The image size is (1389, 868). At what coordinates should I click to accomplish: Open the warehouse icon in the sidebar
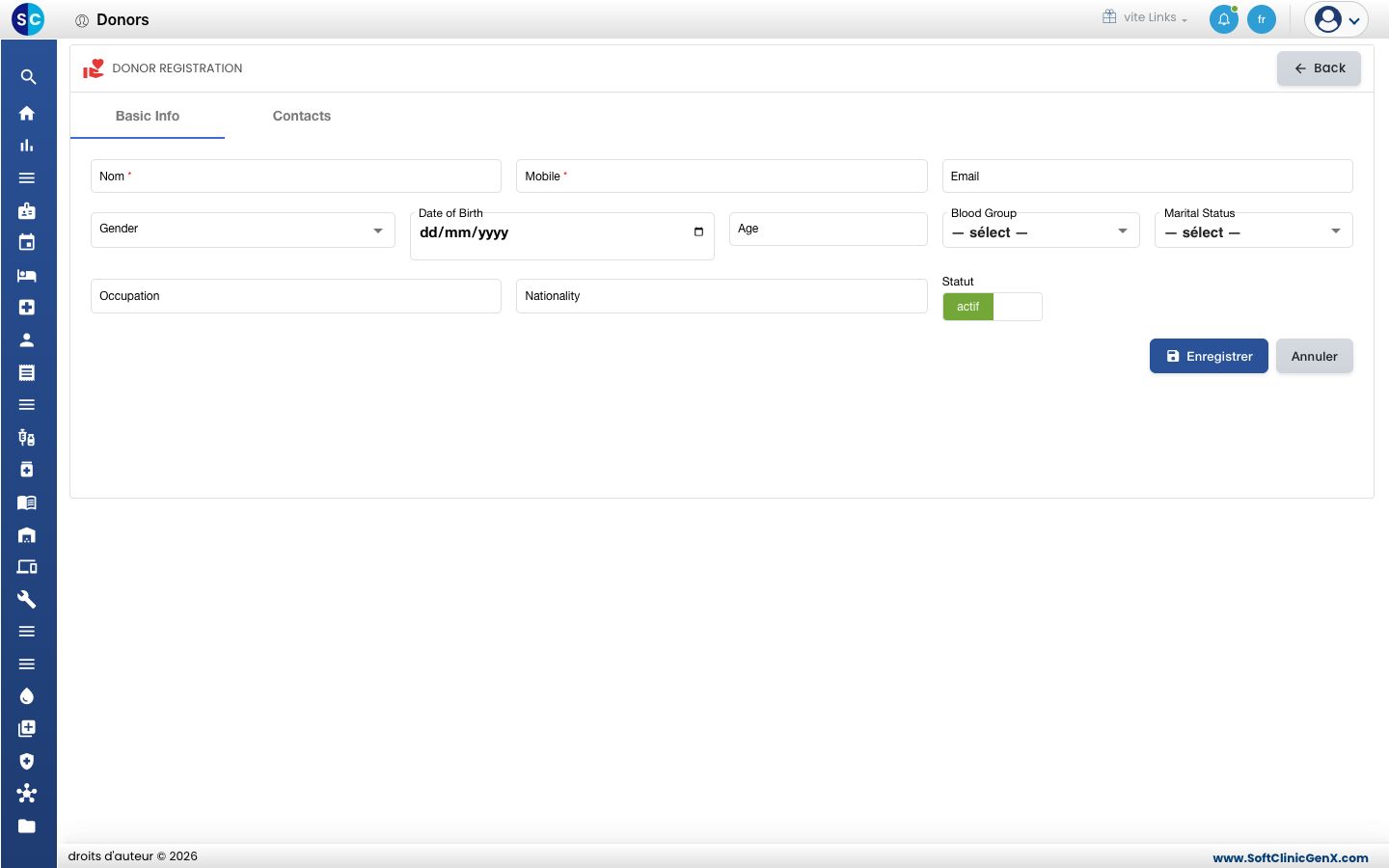coord(27,534)
